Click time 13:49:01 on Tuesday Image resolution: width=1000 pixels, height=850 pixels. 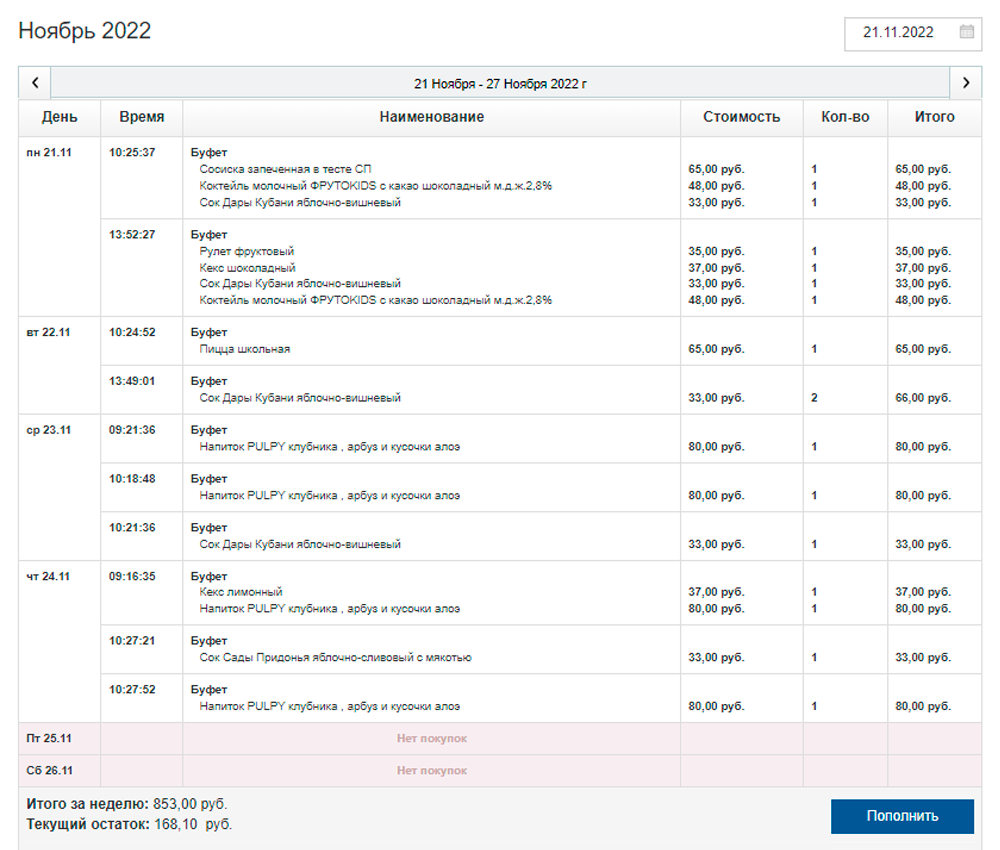[x=132, y=381]
